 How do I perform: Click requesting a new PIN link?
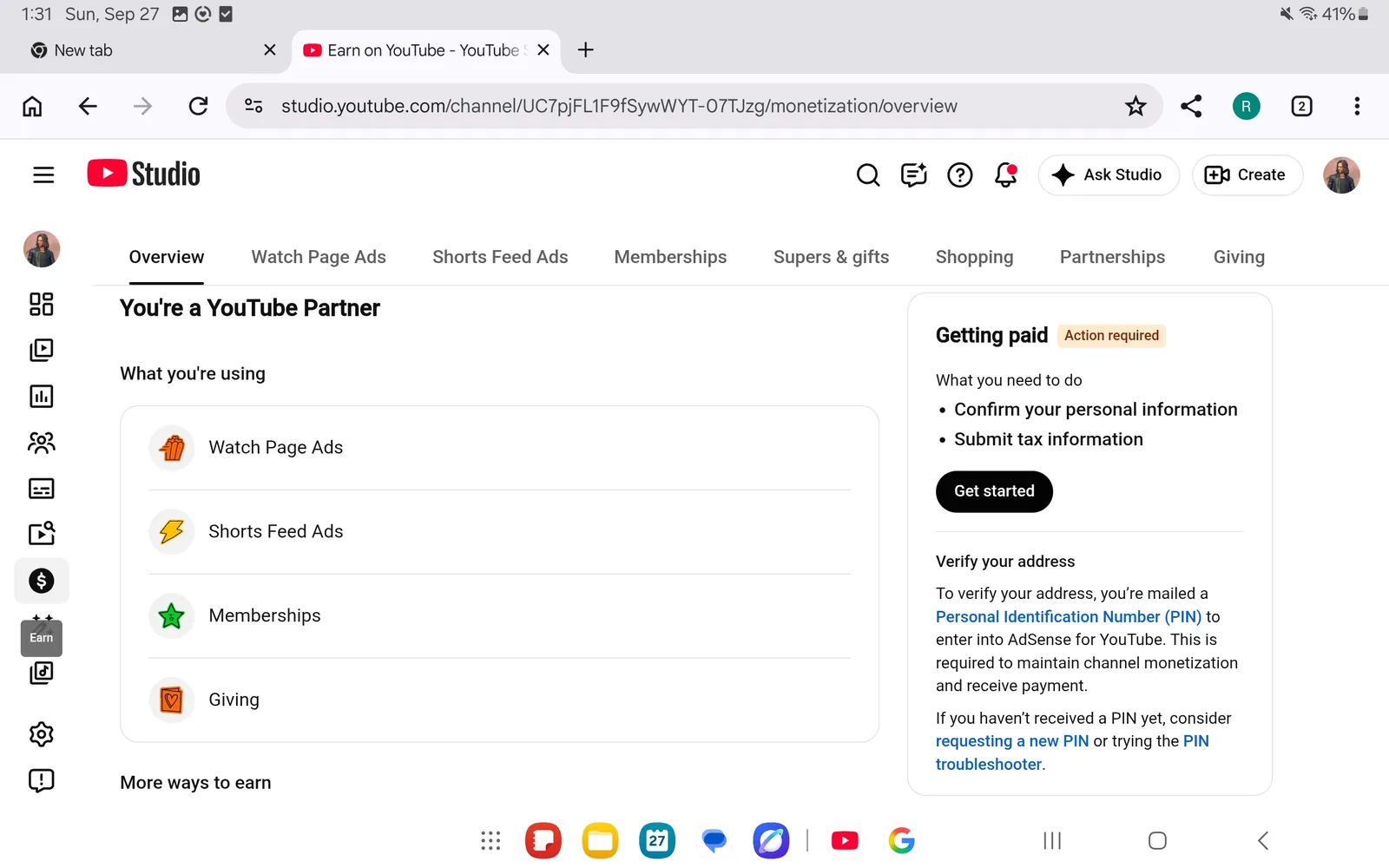(1012, 741)
